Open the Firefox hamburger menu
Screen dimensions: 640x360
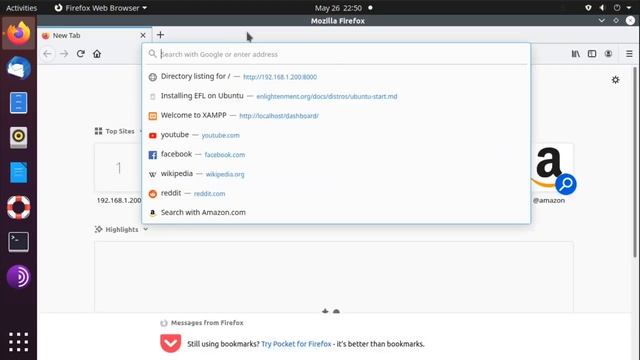point(629,54)
